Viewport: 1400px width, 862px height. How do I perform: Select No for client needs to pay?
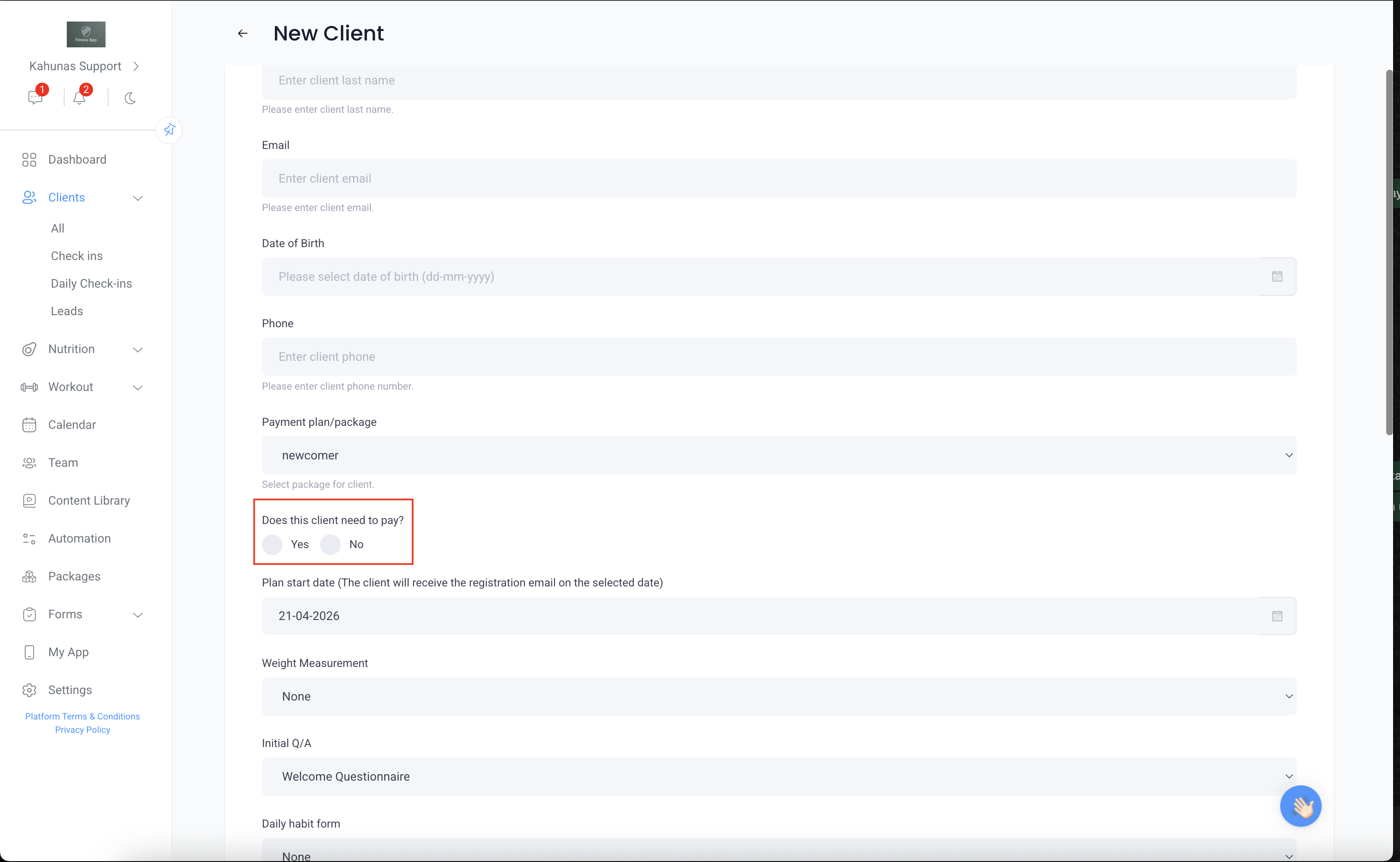(x=331, y=544)
